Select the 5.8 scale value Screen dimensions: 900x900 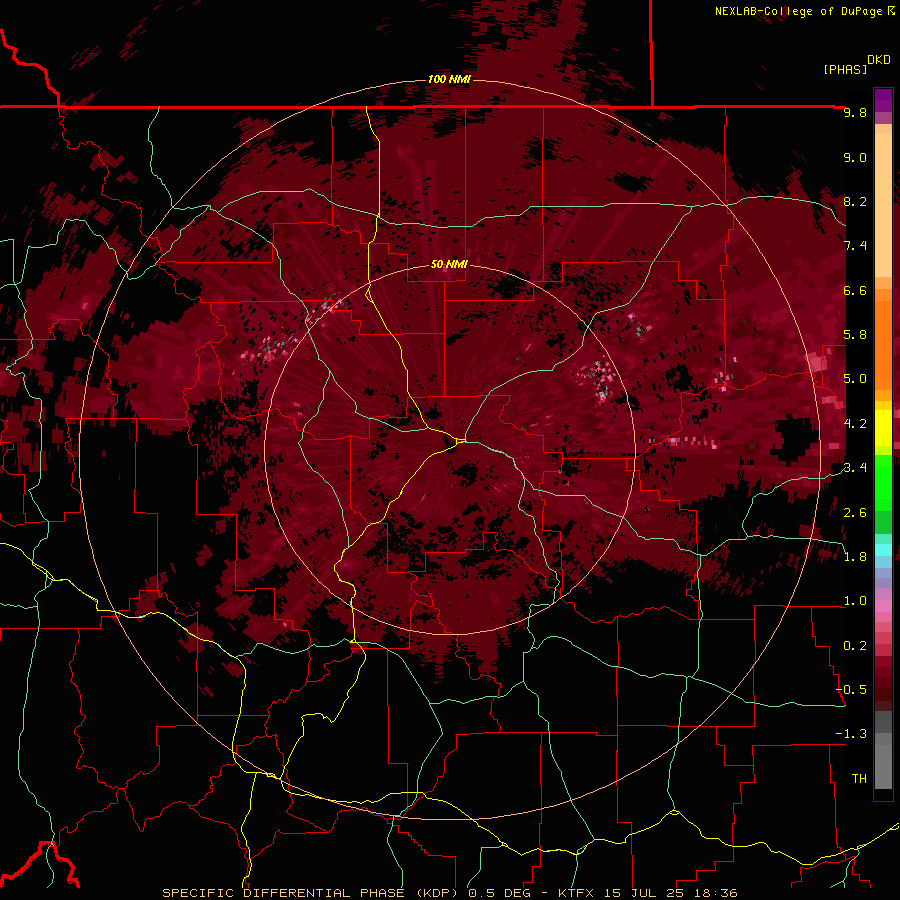(855, 335)
